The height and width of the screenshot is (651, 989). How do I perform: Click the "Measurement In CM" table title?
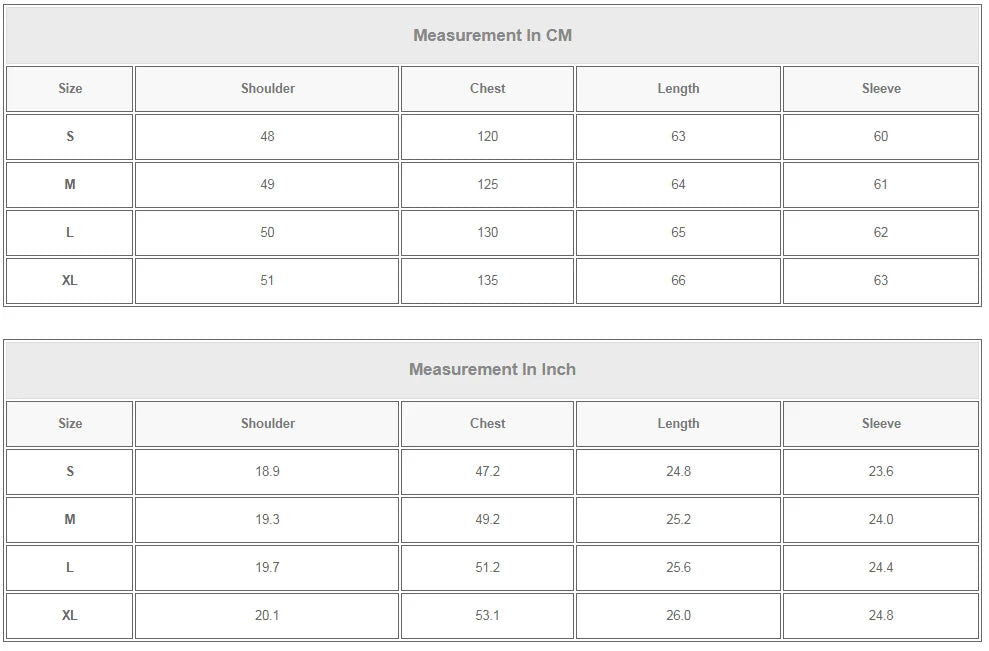tap(492, 35)
